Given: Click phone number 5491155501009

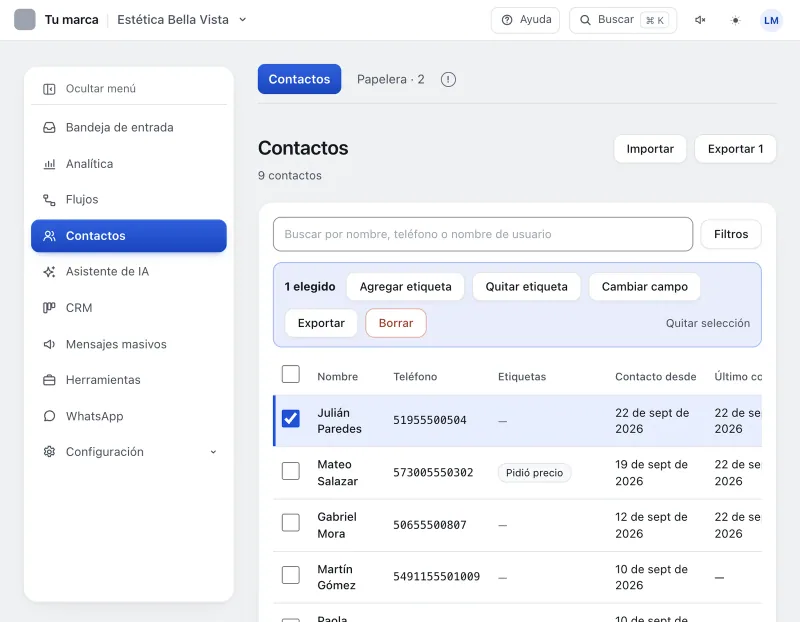Looking at the screenshot, I should [x=436, y=577].
